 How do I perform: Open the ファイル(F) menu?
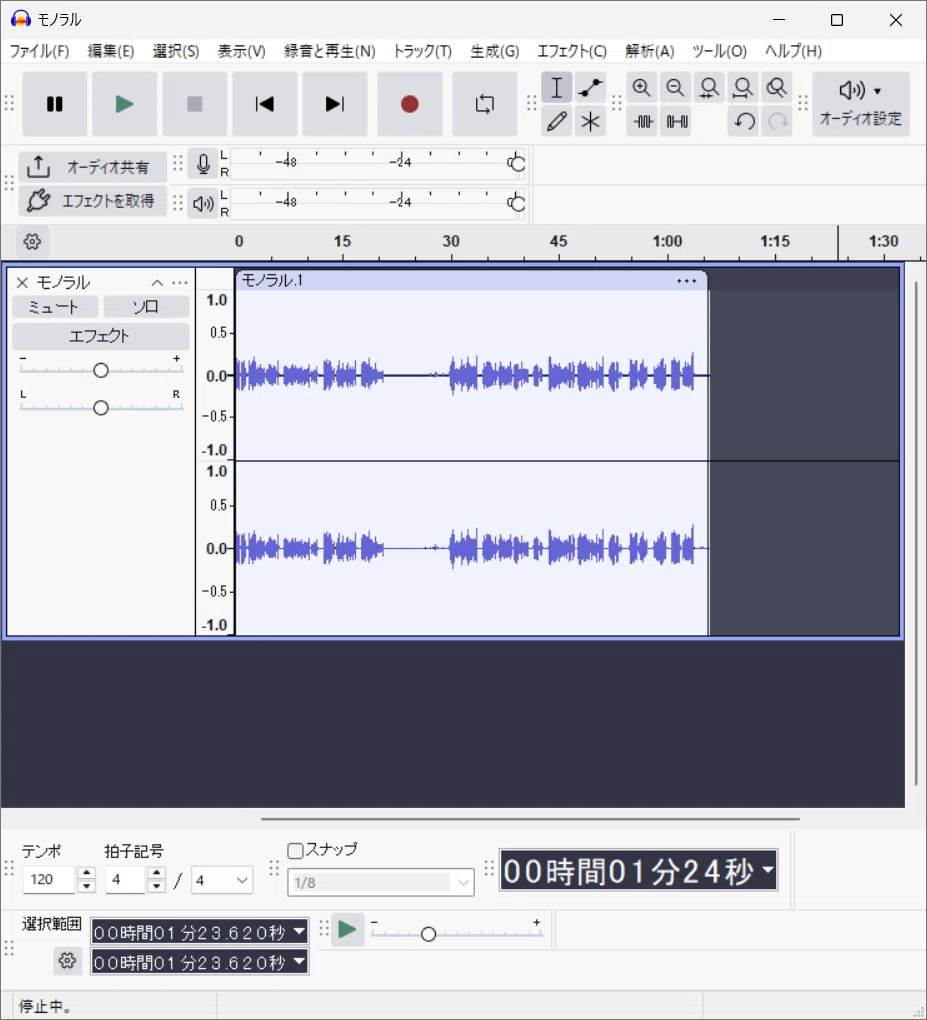click(39, 51)
